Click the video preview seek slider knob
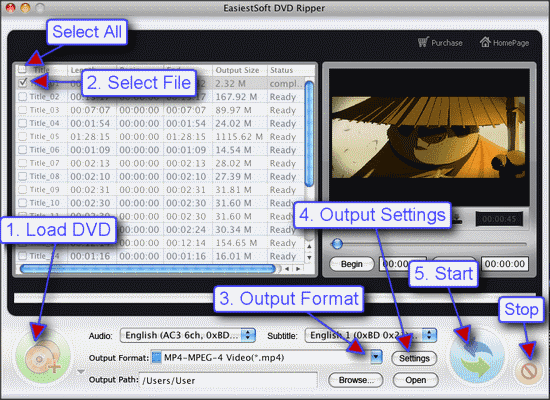 click(337, 244)
